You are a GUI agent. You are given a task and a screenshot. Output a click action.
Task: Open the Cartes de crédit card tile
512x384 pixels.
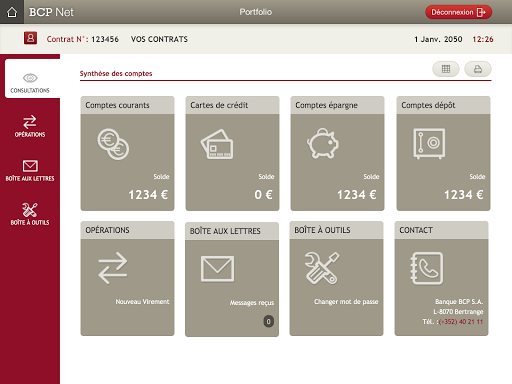(x=232, y=153)
